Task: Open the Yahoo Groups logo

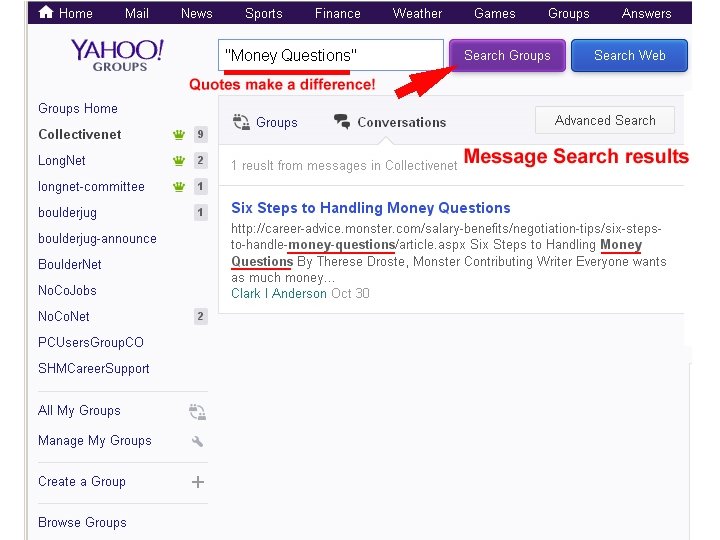Action: [118, 55]
